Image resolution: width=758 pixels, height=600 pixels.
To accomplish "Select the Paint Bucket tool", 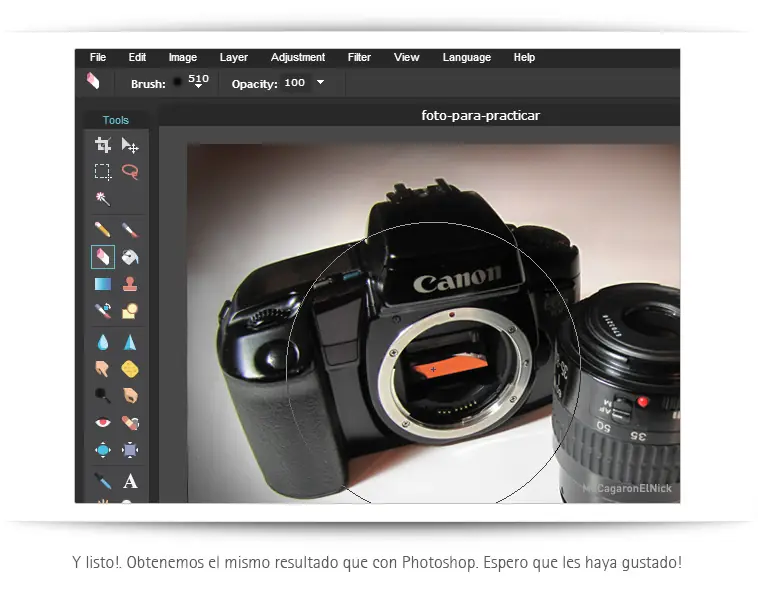I will [x=130, y=257].
